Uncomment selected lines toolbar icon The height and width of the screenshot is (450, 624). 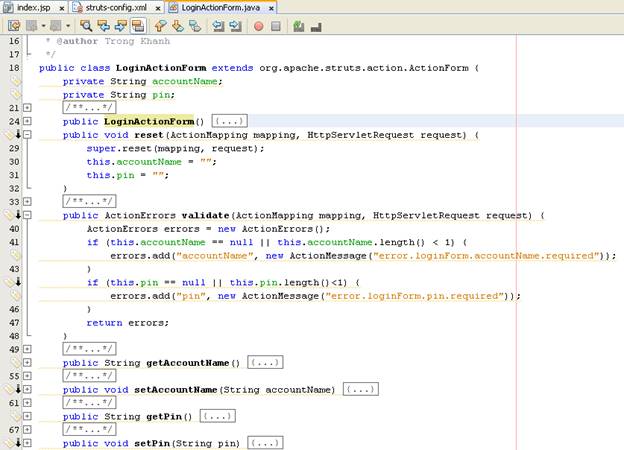(316, 26)
